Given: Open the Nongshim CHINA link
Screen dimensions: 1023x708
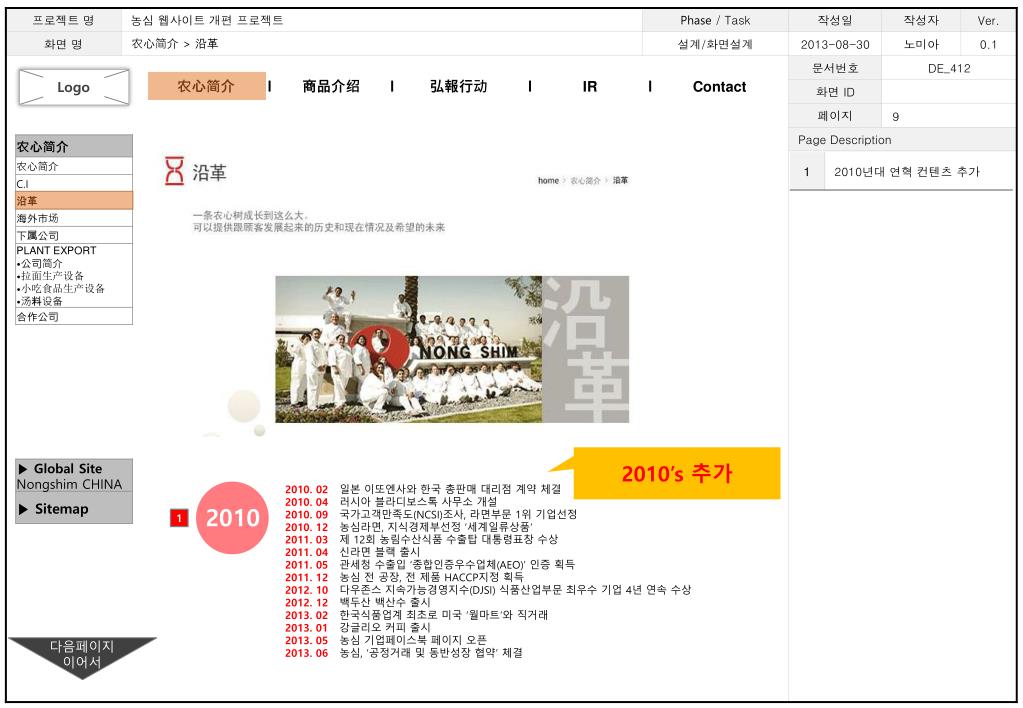Looking at the screenshot, I should [69, 484].
